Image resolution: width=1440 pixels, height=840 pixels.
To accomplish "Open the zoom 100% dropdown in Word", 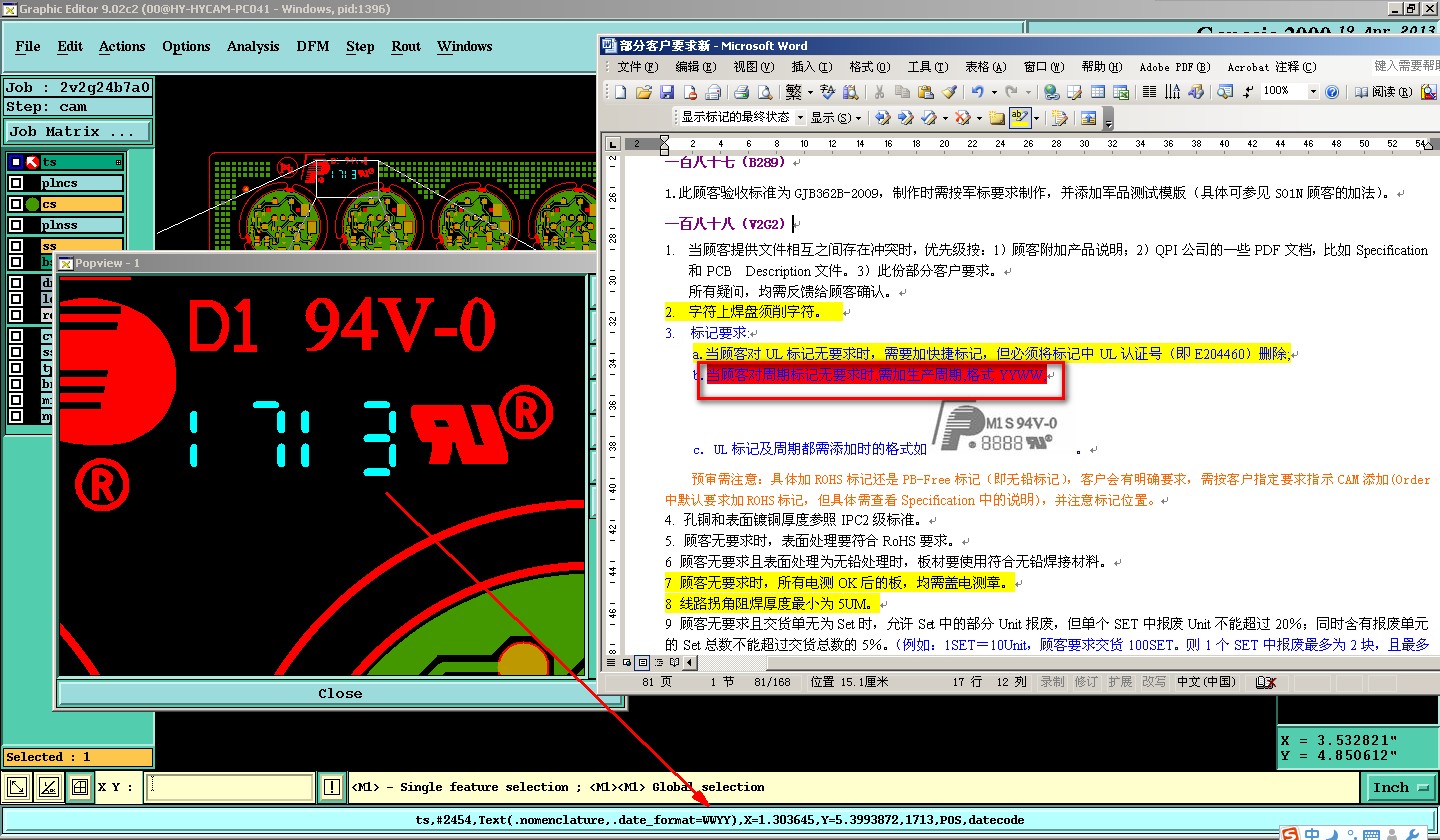I will tap(1313, 92).
